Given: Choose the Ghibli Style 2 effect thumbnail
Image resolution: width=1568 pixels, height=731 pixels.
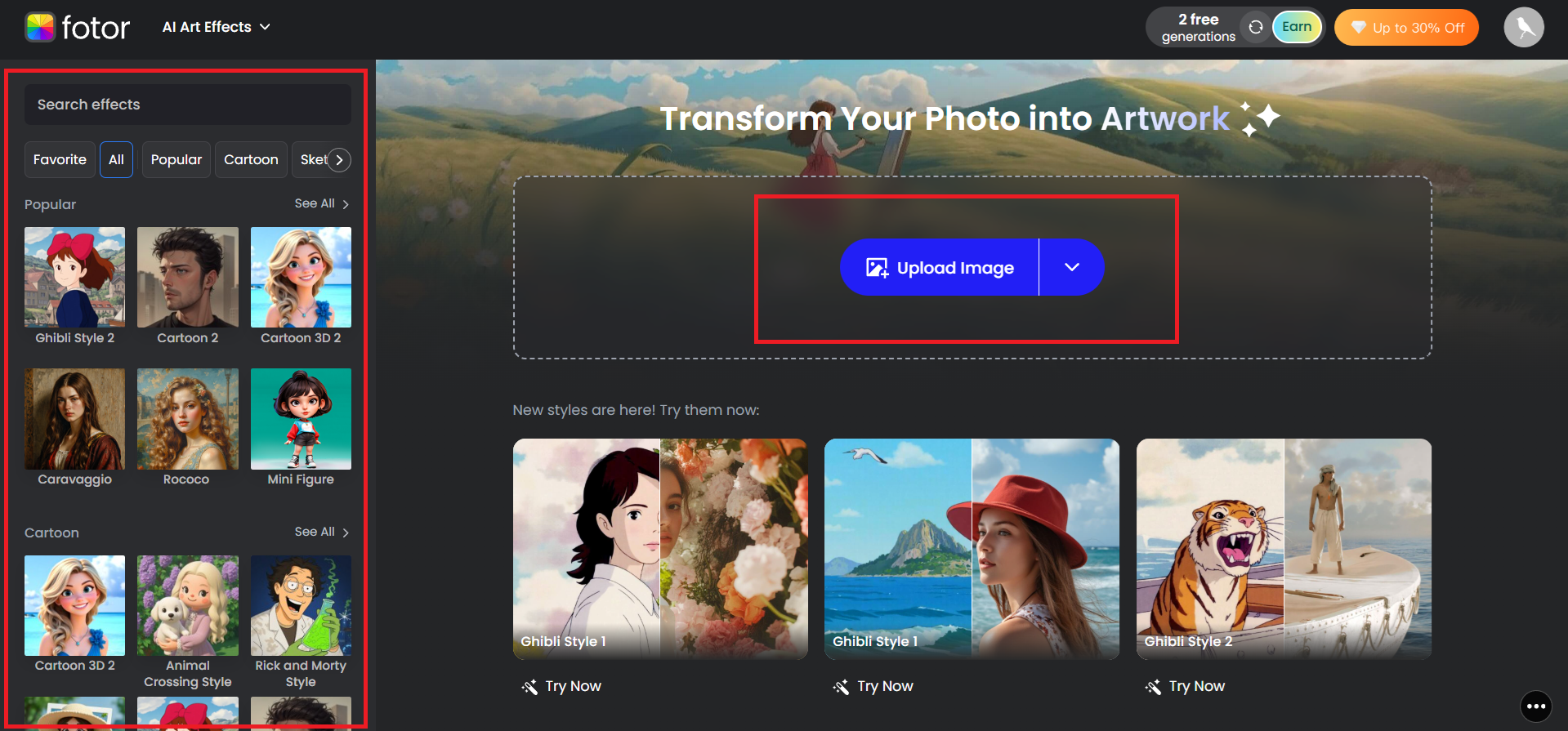Looking at the screenshot, I should pos(74,278).
